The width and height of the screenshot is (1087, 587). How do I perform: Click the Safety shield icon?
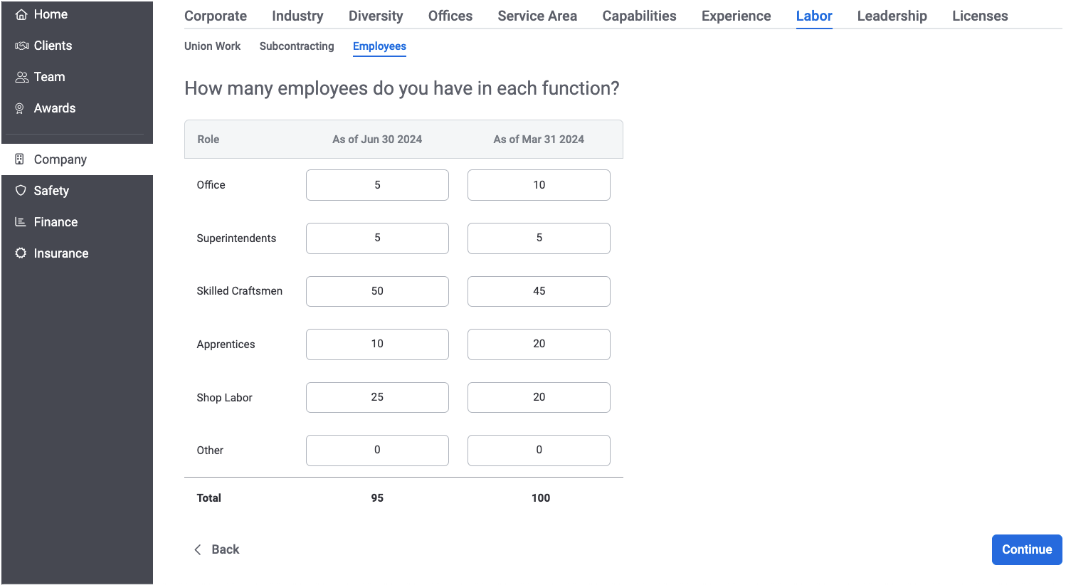tap(21, 191)
